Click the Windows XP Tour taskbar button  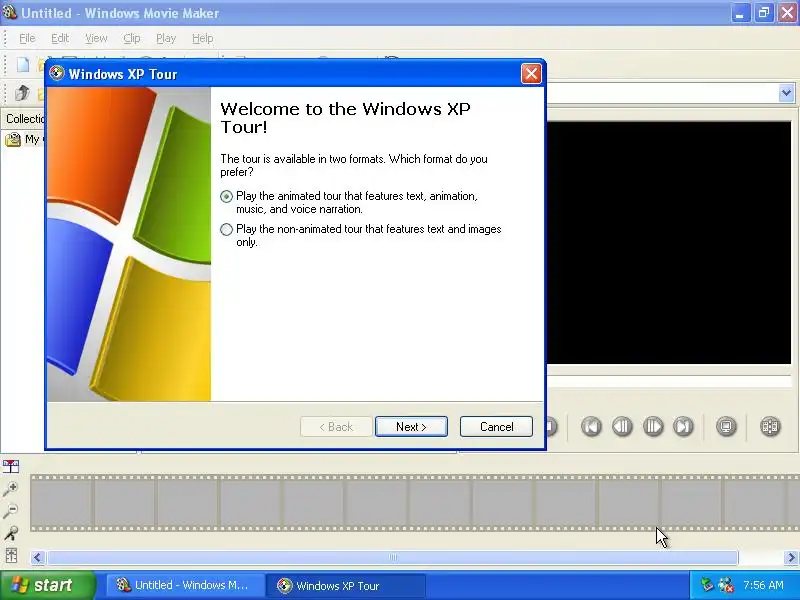(345, 585)
